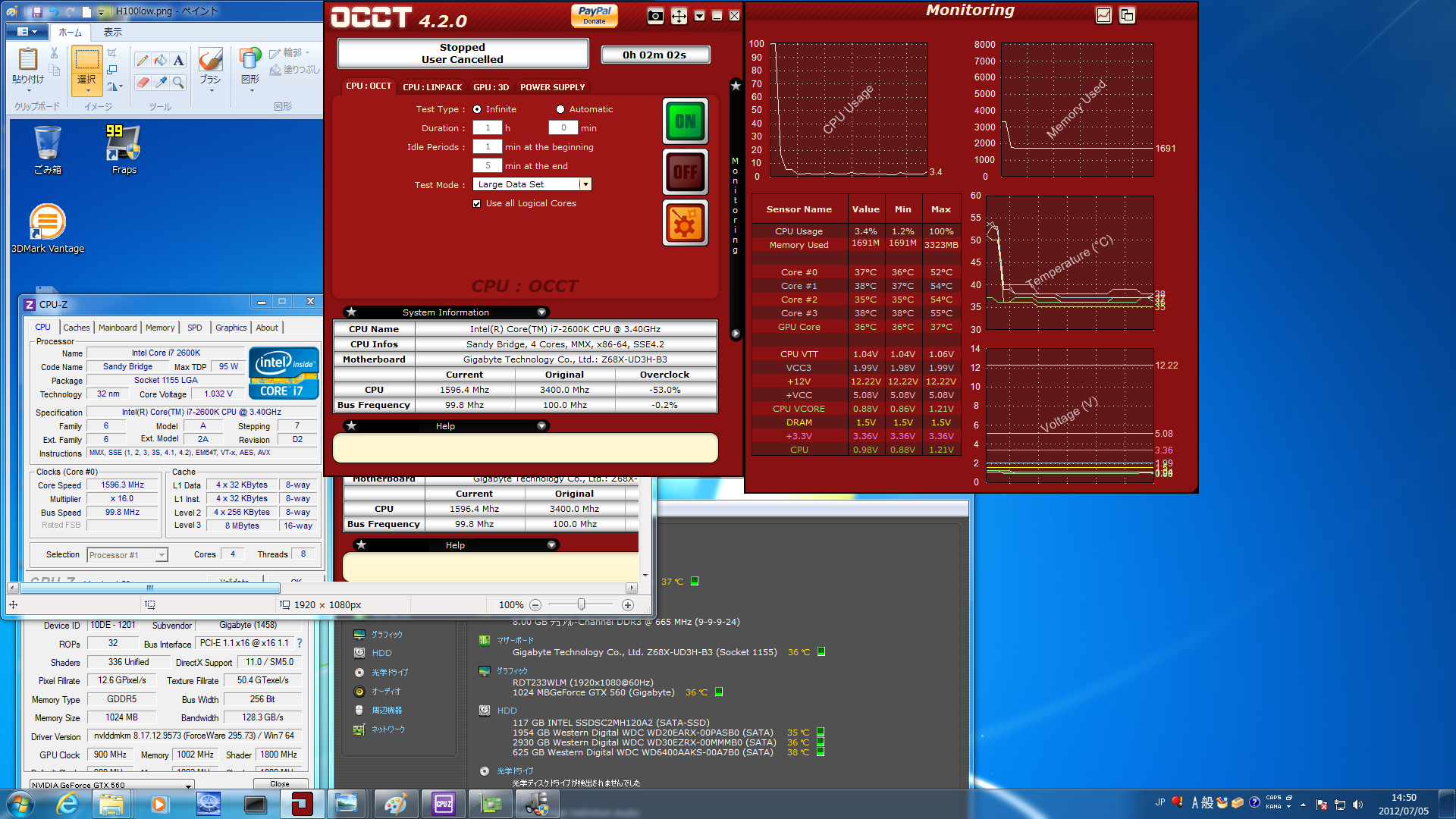
Task: Click the PayPal Donate button
Action: click(x=594, y=15)
